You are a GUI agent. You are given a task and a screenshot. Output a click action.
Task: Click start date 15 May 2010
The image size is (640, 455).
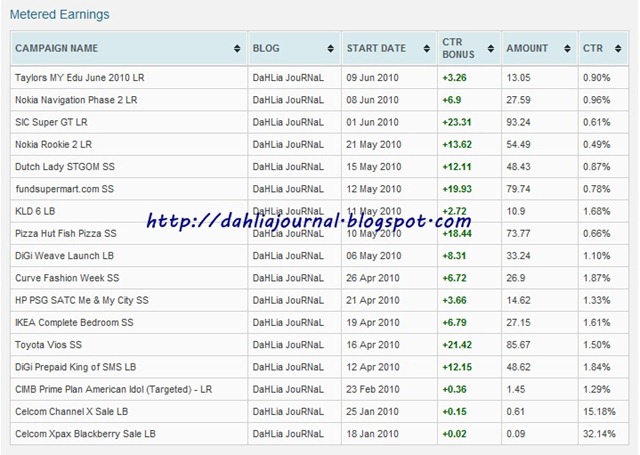pos(374,166)
